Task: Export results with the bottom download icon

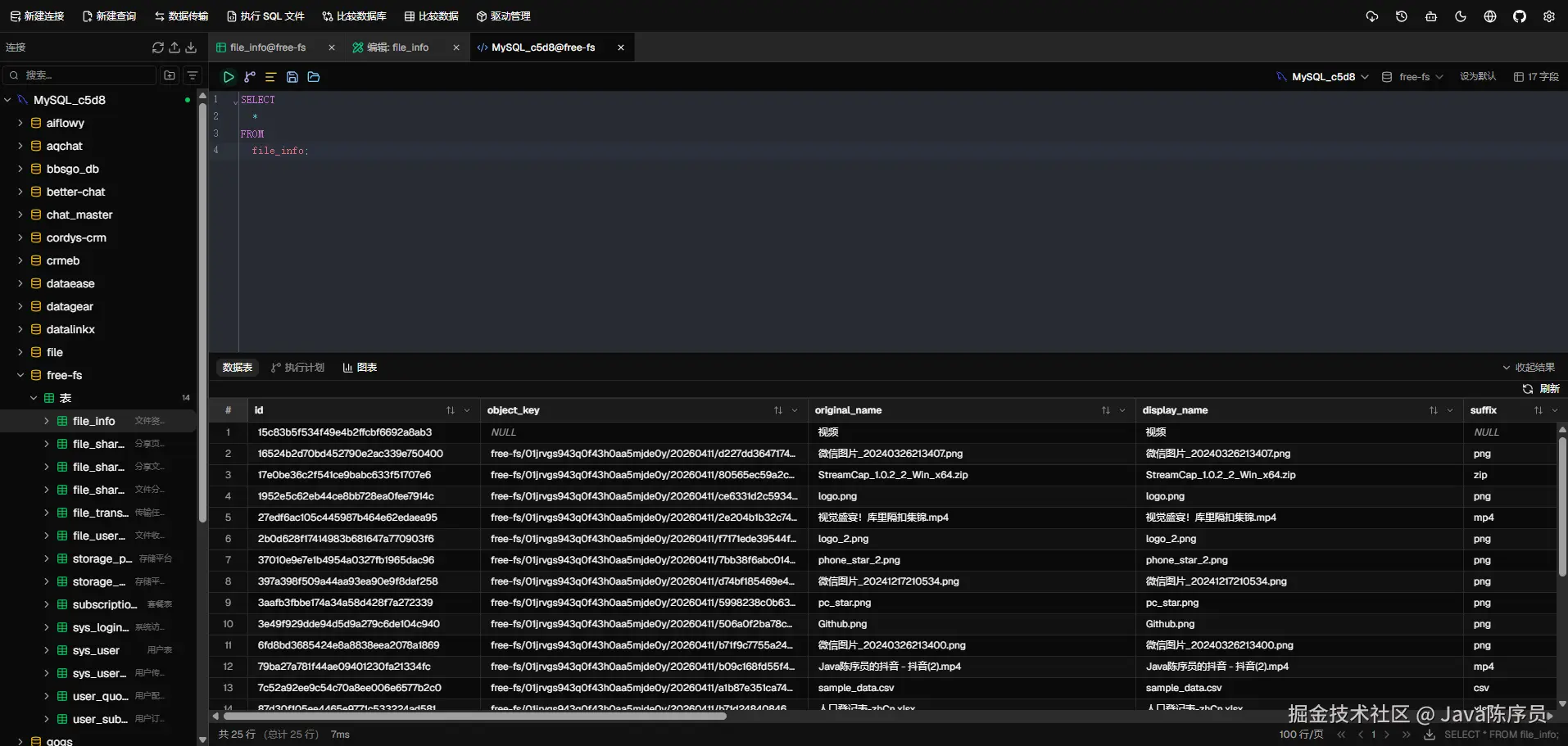Action: tap(1430, 735)
